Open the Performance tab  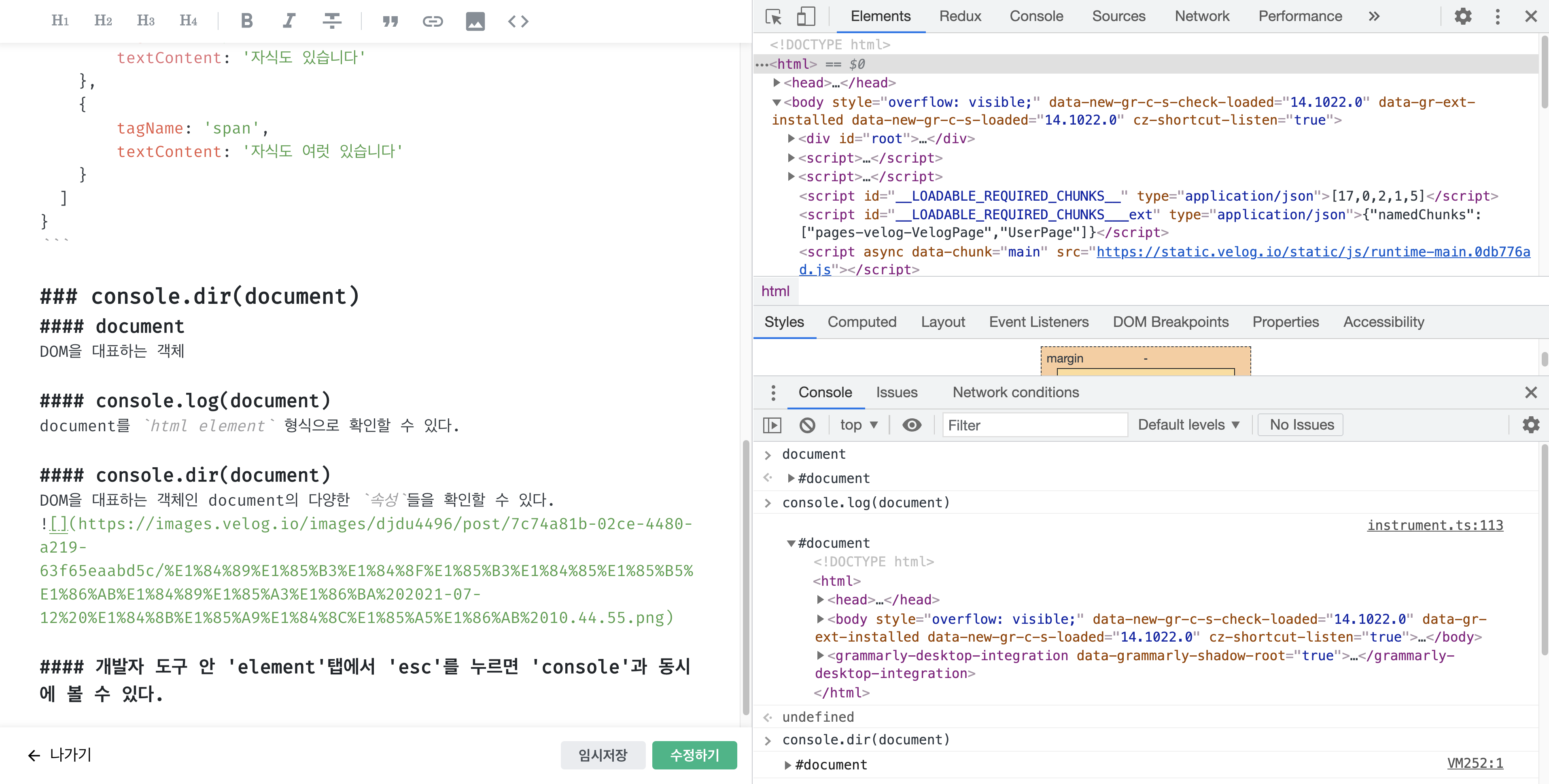(1300, 16)
